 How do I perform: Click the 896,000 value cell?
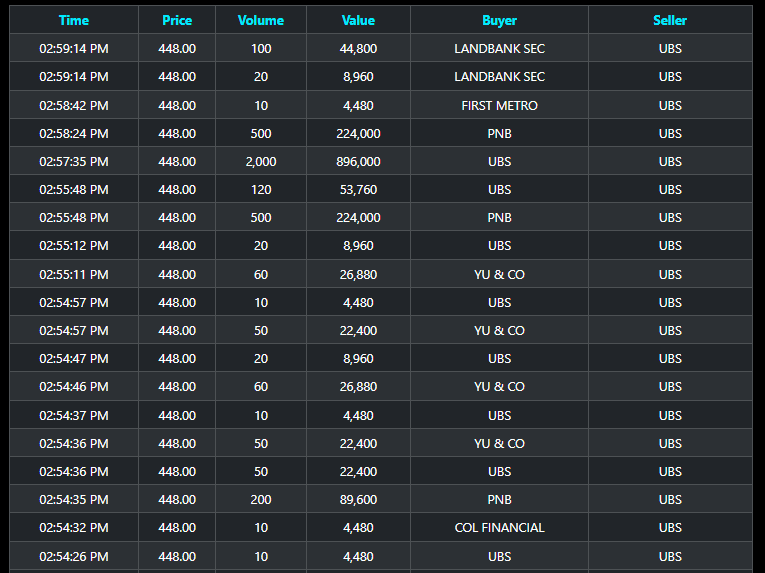[358, 161]
